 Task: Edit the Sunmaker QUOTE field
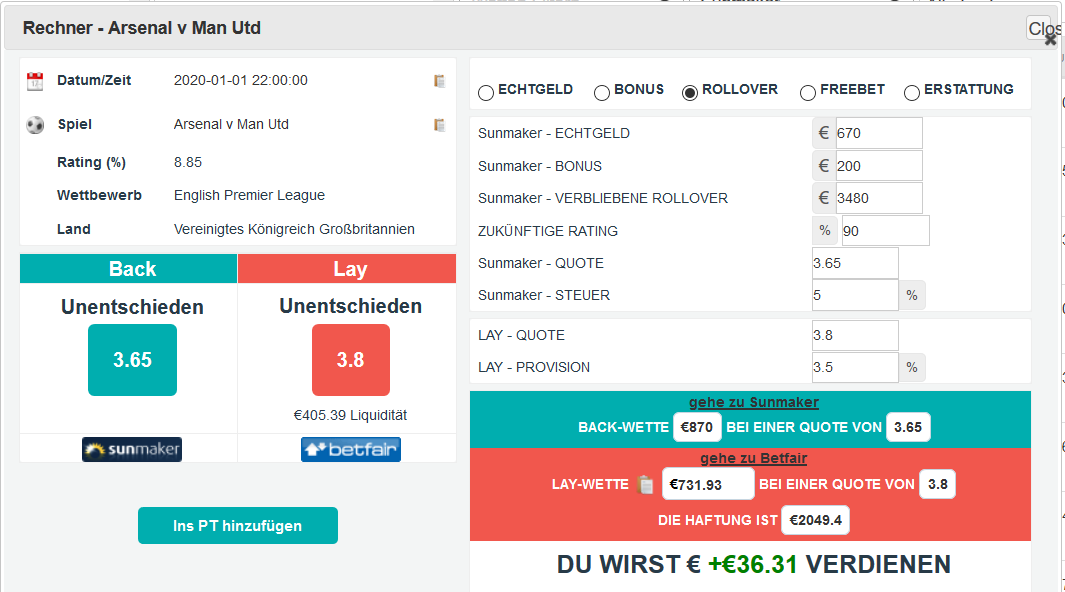point(855,263)
